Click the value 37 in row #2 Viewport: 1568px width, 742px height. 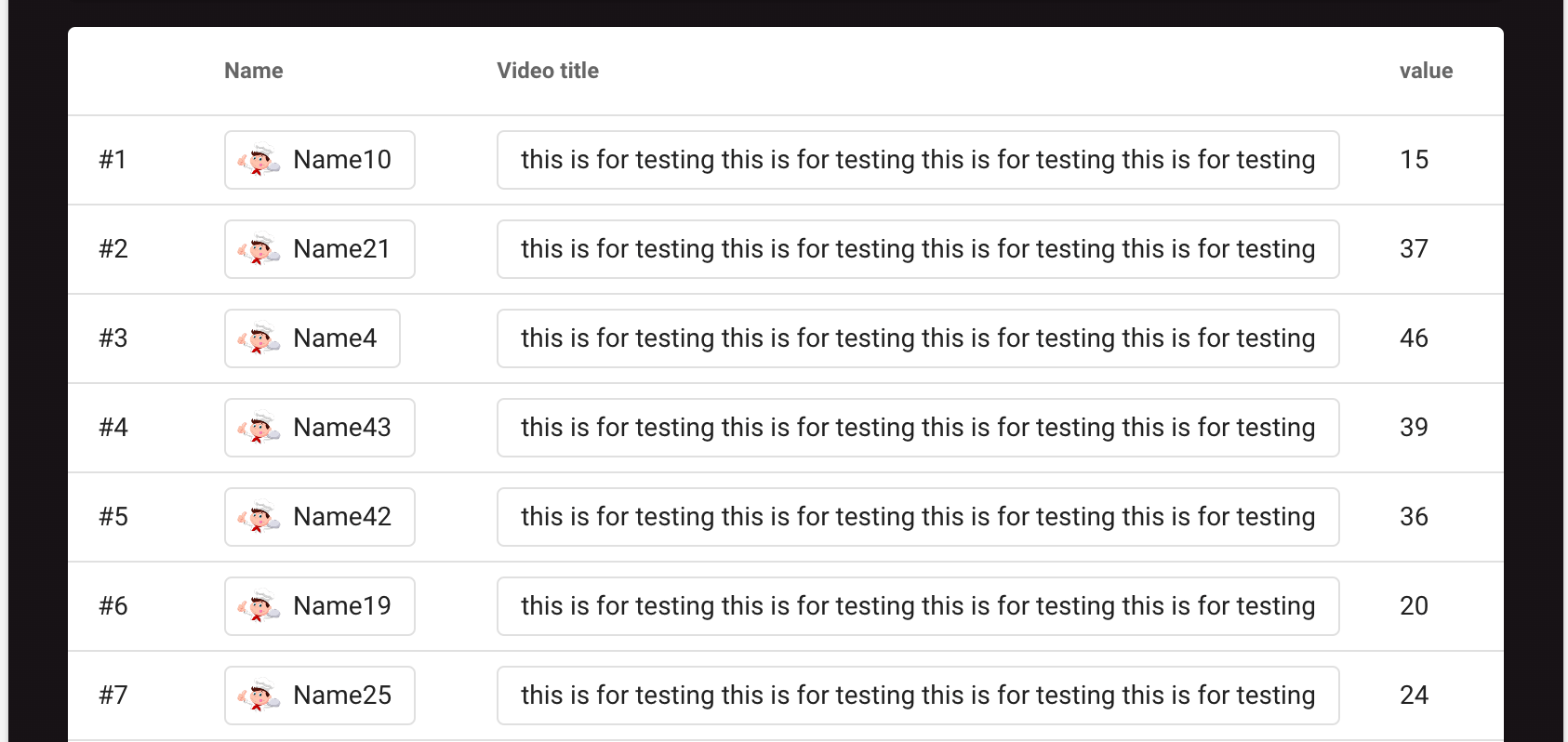(1415, 248)
